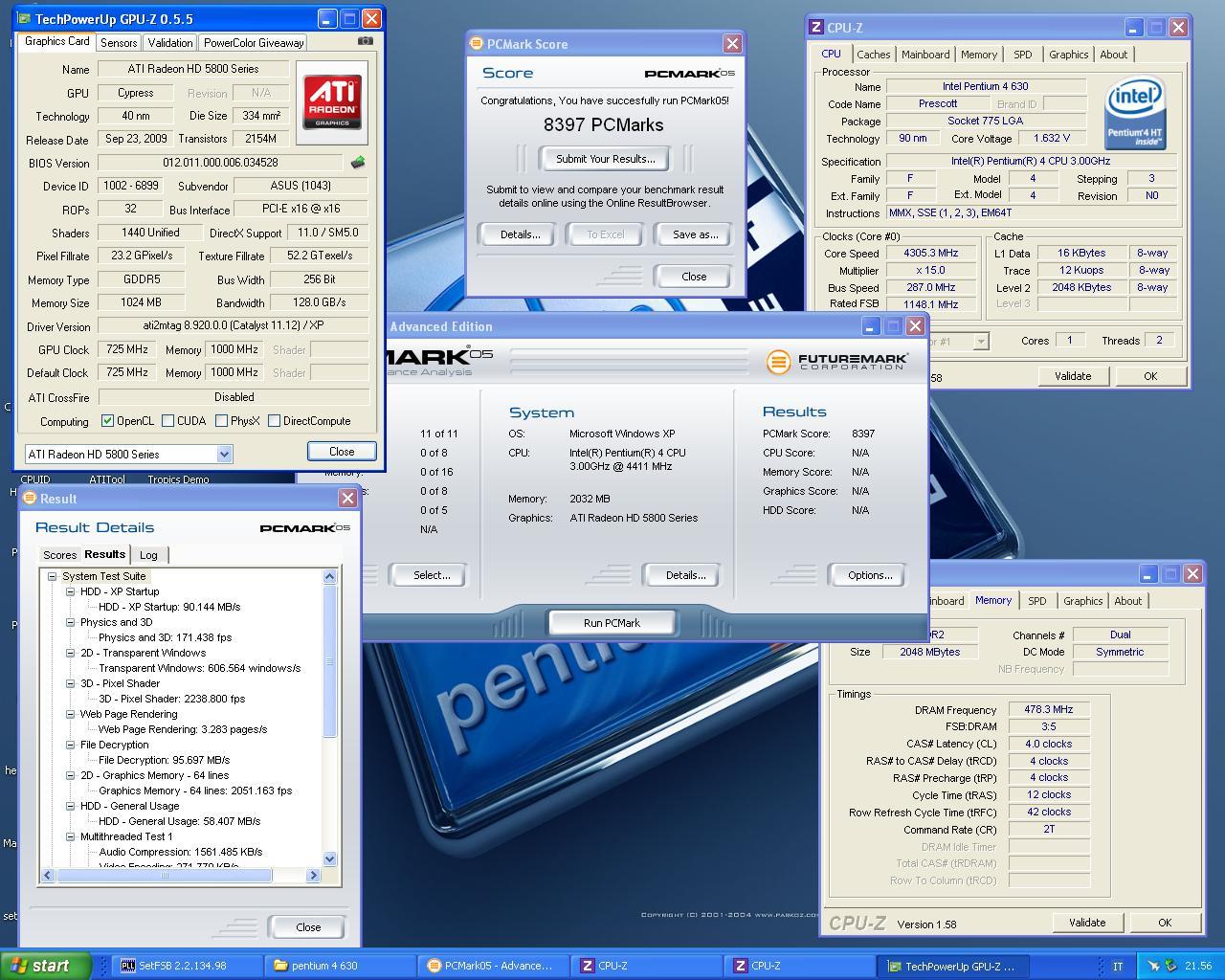
Task: Click the GPU-Z screenshot camera icon
Action: point(365,41)
